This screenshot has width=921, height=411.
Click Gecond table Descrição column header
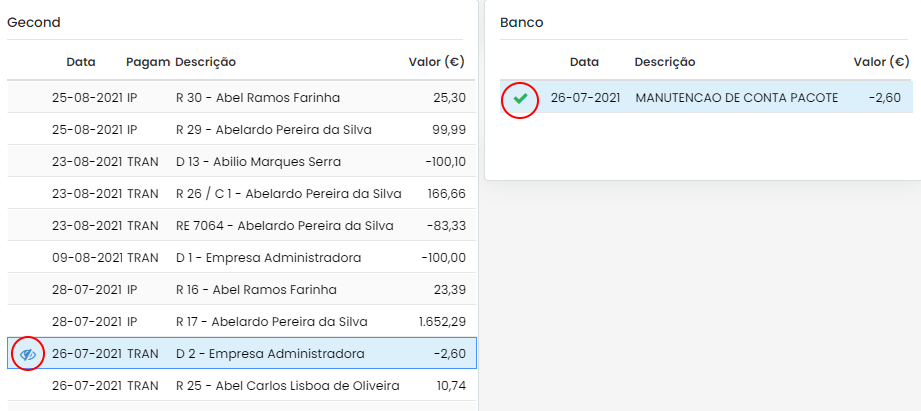point(206,62)
